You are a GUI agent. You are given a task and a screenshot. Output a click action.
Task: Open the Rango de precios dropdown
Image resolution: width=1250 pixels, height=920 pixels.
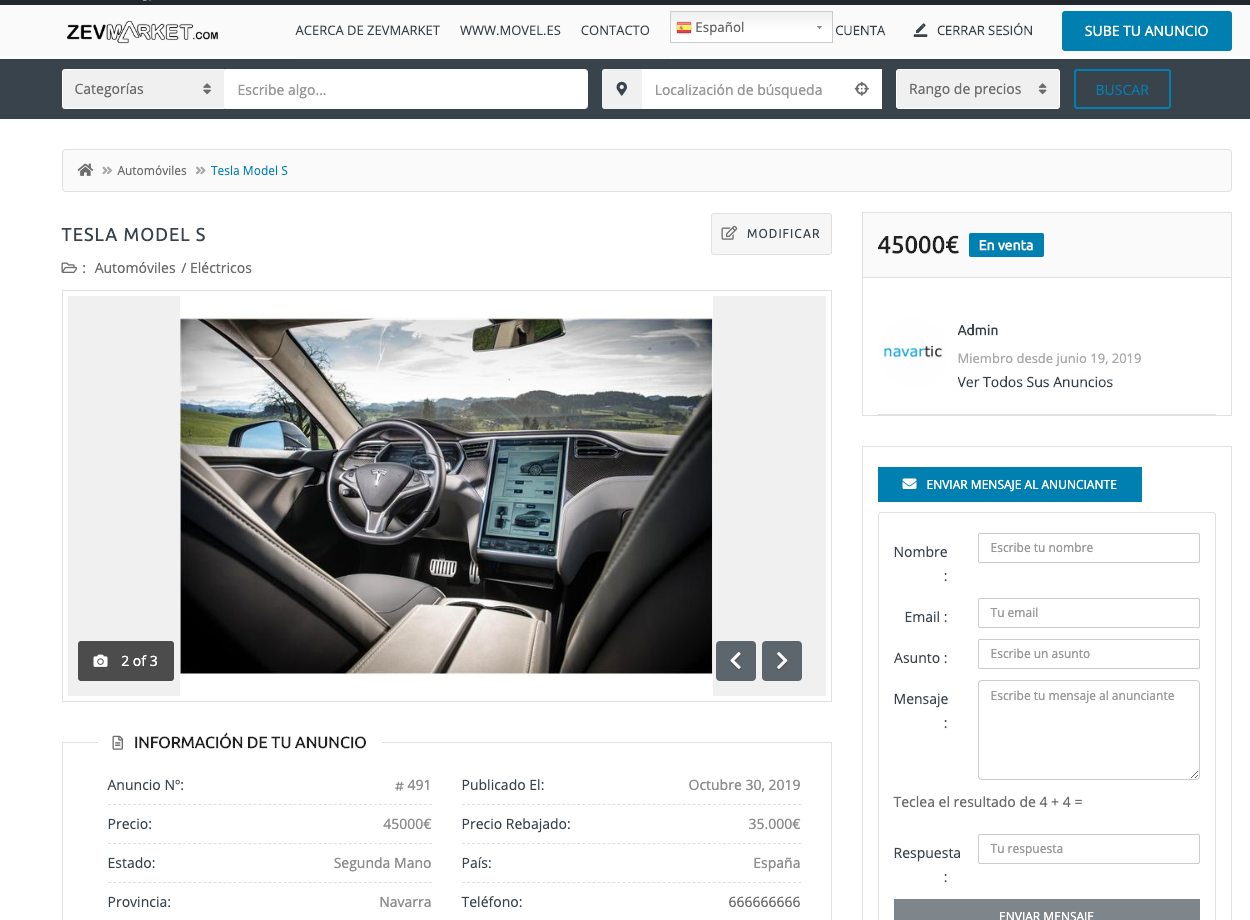pyautogui.click(x=978, y=89)
